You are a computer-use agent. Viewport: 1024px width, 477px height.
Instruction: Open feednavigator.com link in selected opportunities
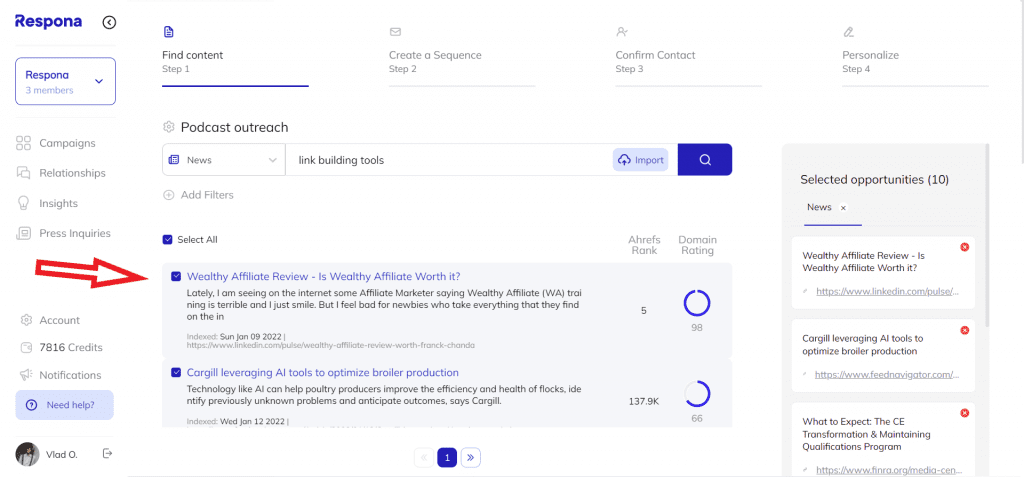[888, 374]
